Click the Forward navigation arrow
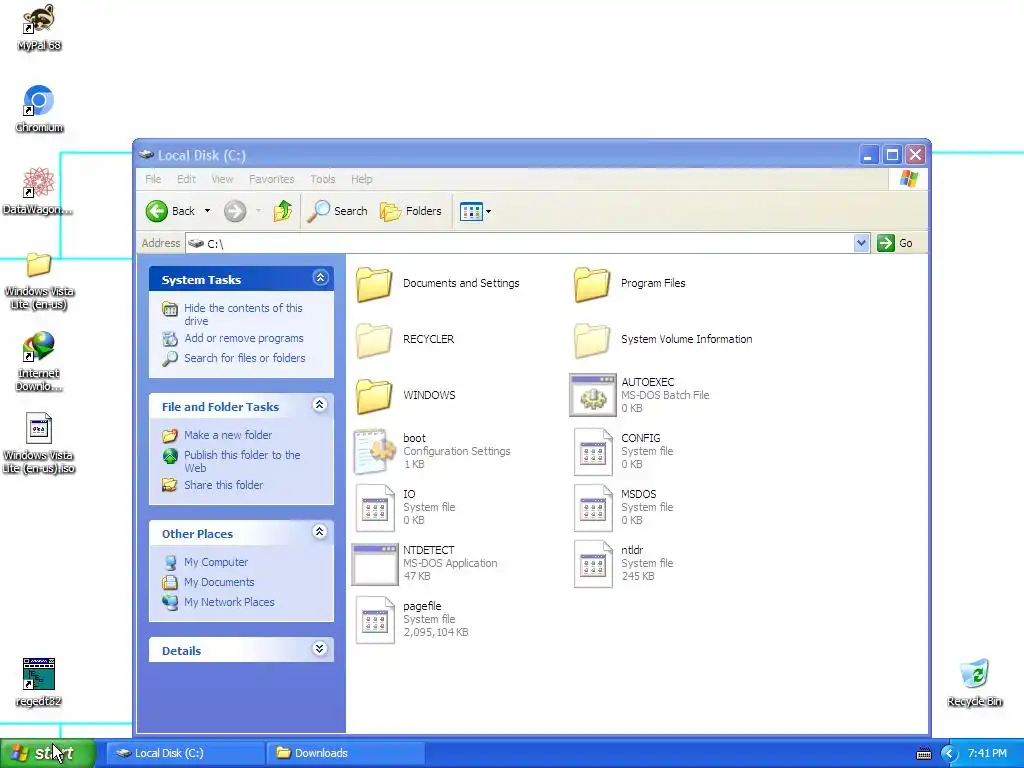 click(235, 211)
